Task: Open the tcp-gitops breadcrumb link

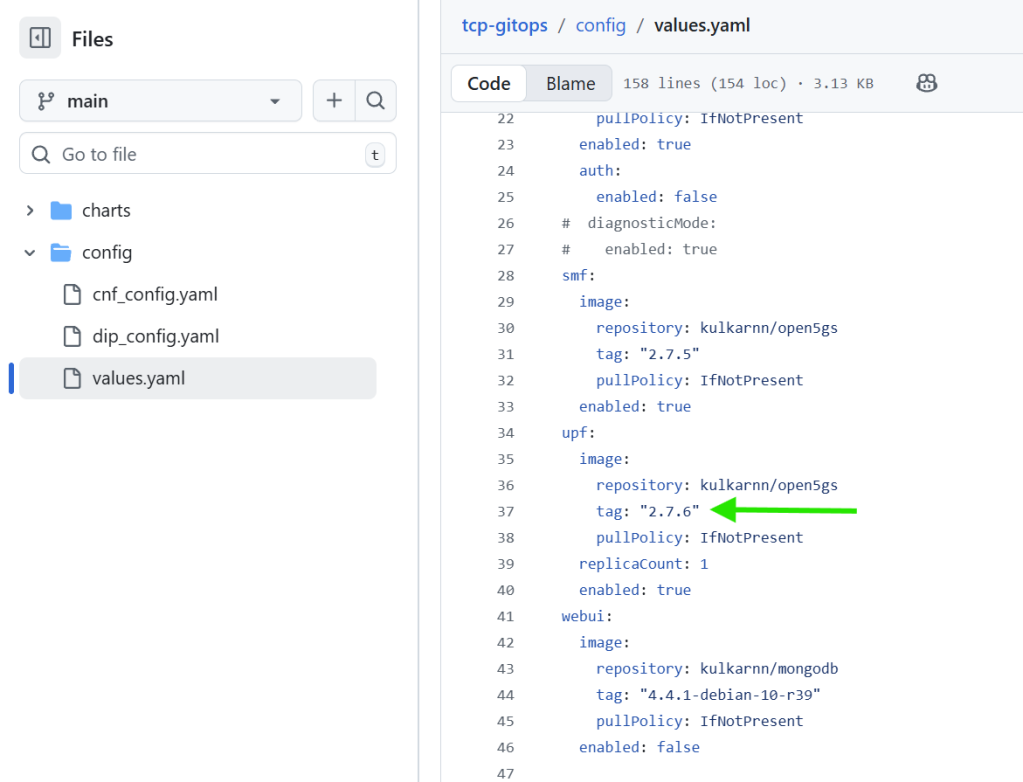Action: click(x=504, y=25)
